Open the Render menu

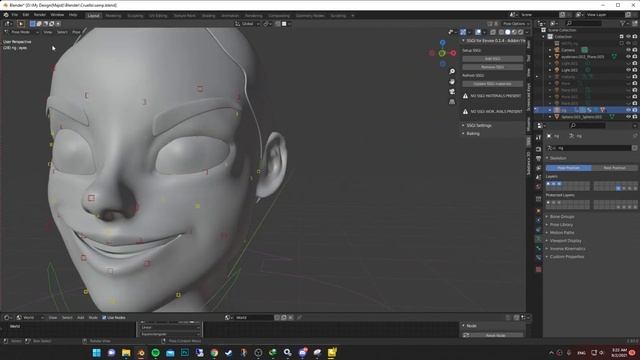tap(40, 15)
